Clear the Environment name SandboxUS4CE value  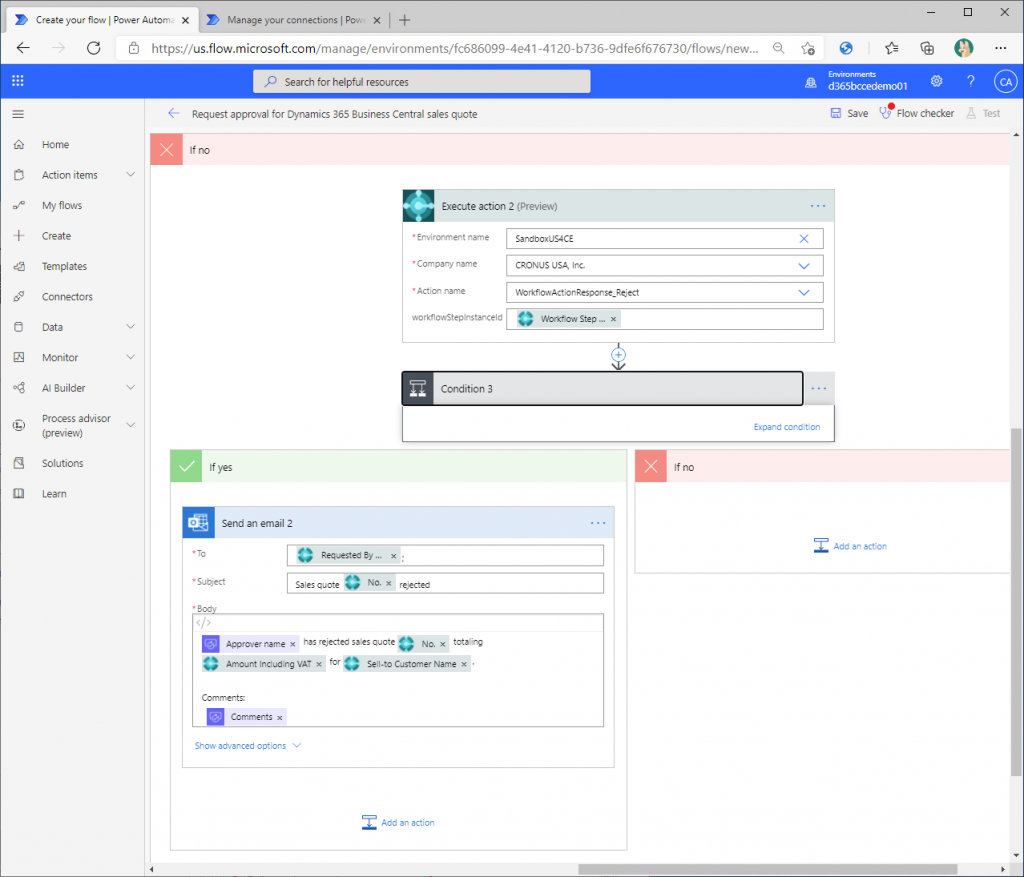(804, 239)
